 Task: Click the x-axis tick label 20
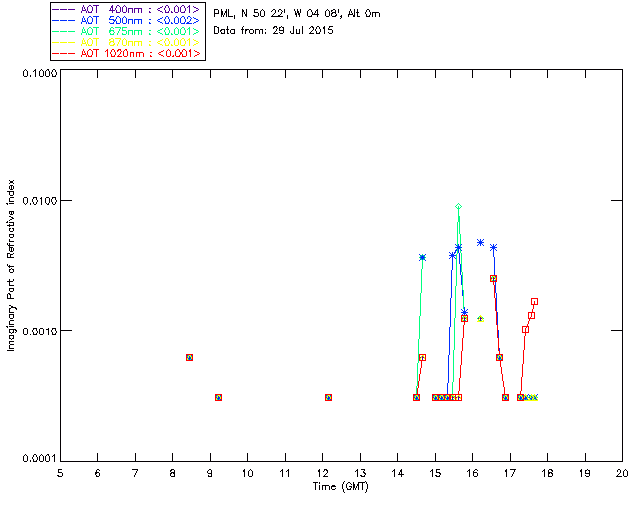pyautogui.click(x=622, y=473)
